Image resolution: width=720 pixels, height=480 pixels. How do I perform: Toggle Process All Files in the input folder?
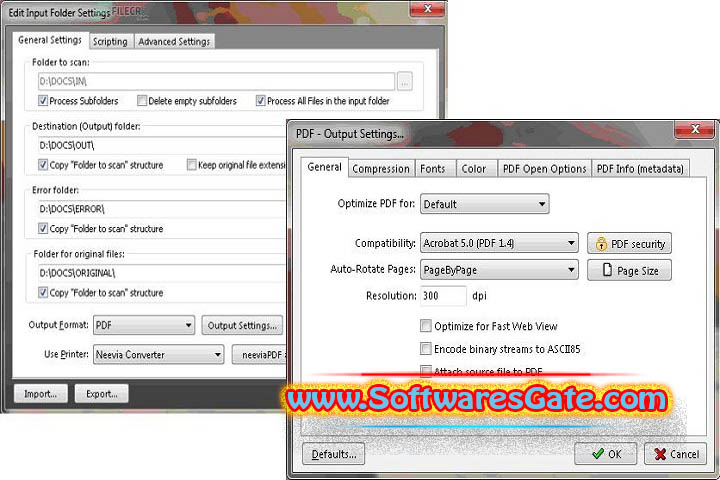point(260,101)
